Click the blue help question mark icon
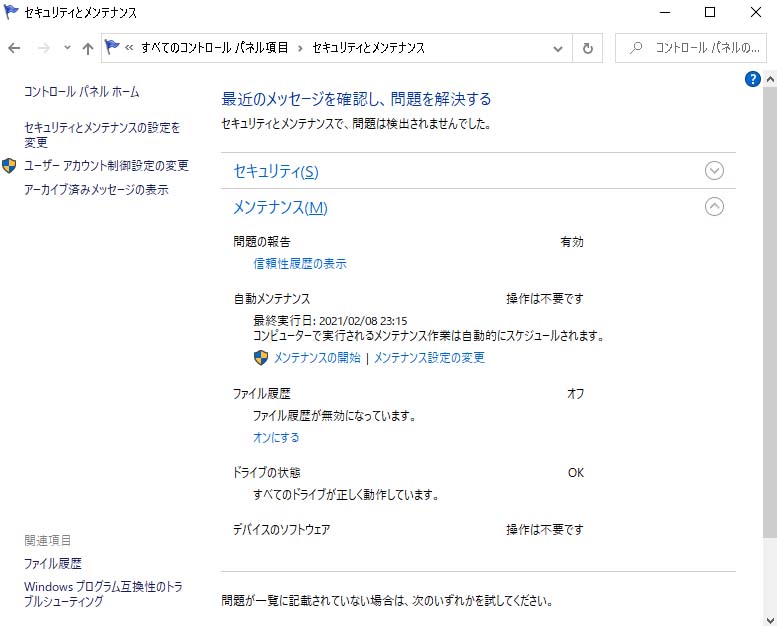The image size is (777, 626). click(754, 79)
